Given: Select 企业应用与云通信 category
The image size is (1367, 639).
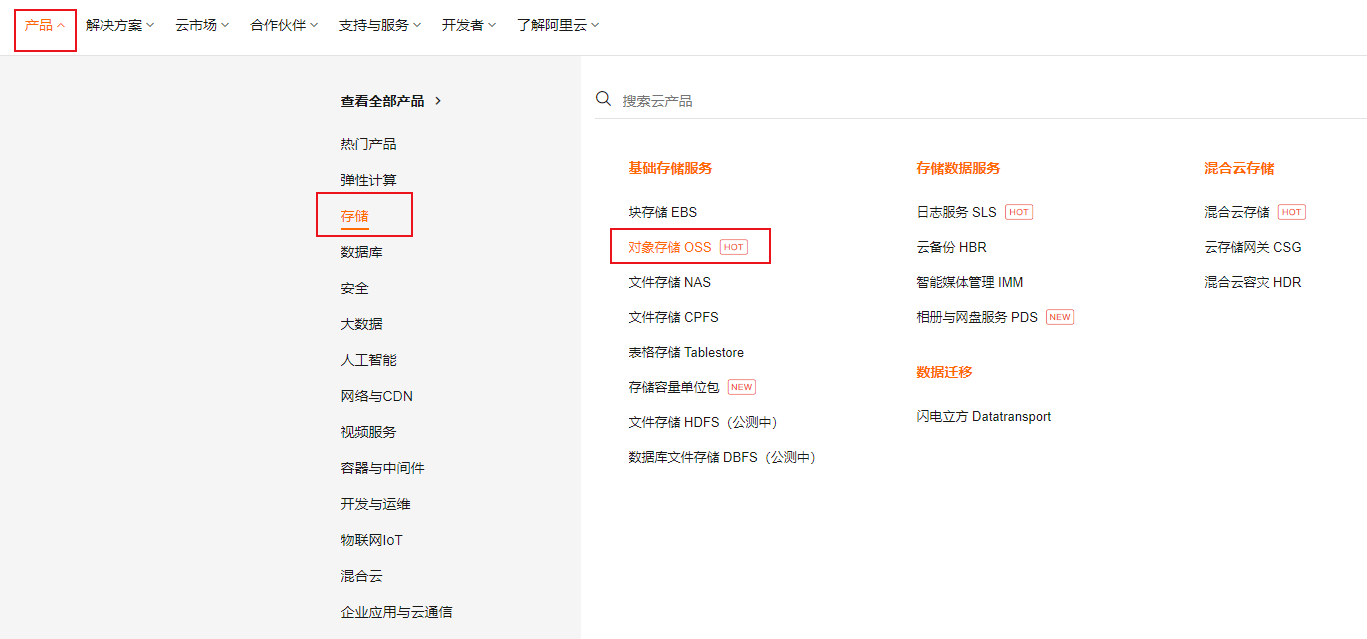Looking at the screenshot, I should coord(396,612).
